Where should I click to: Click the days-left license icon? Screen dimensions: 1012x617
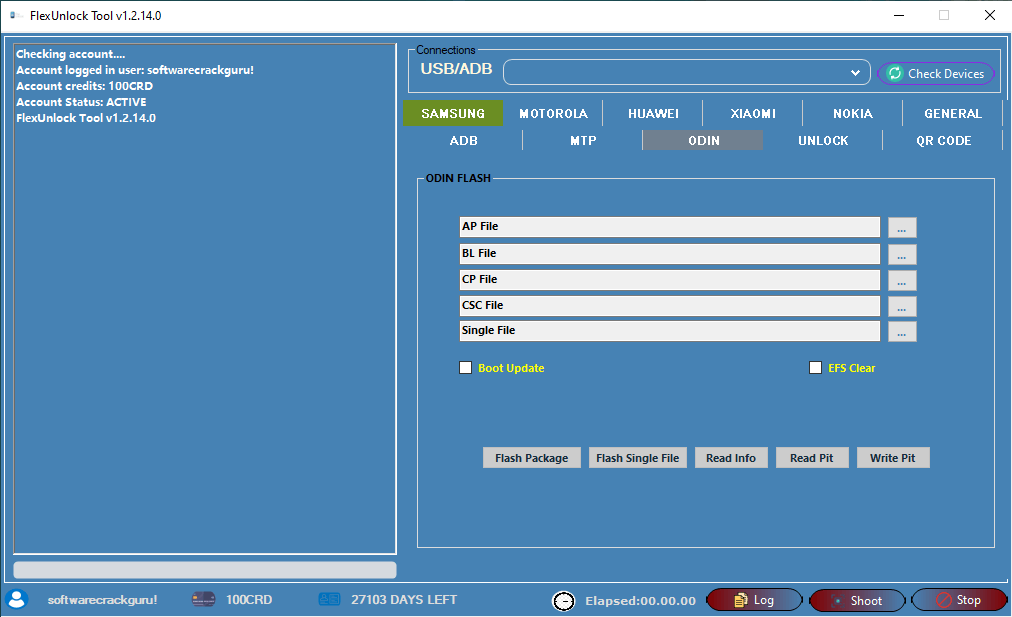(x=330, y=600)
